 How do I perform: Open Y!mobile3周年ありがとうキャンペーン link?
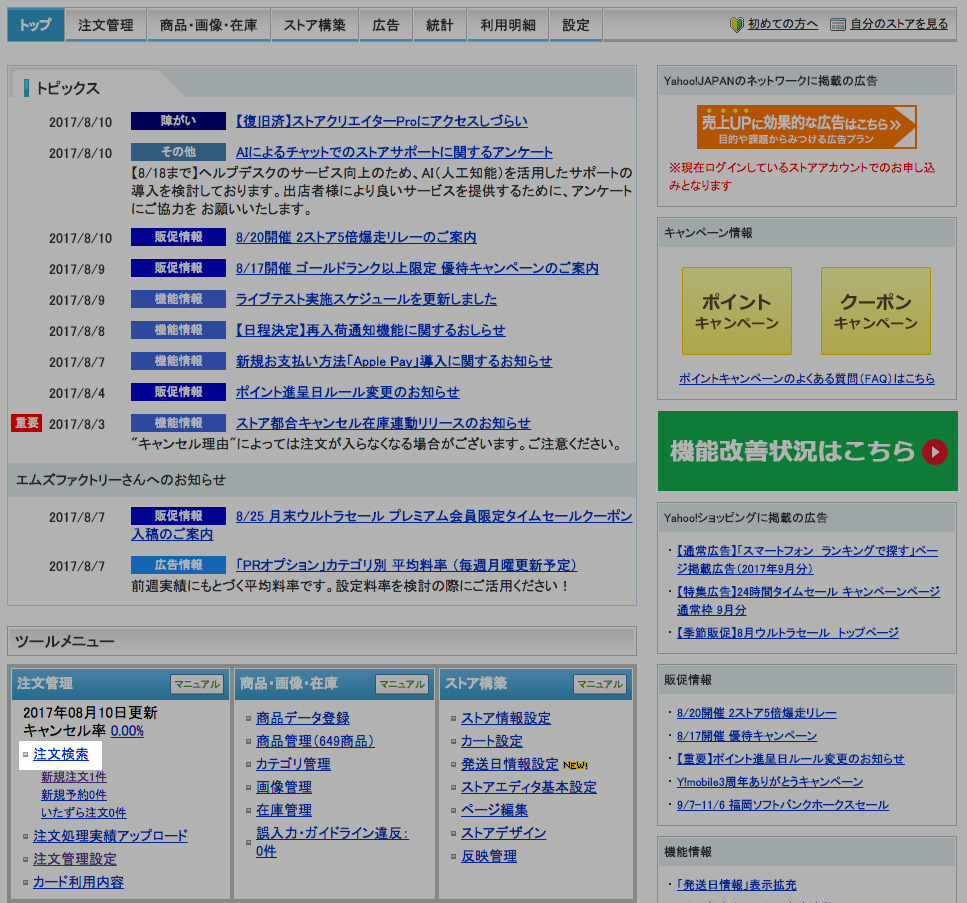coord(770,781)
